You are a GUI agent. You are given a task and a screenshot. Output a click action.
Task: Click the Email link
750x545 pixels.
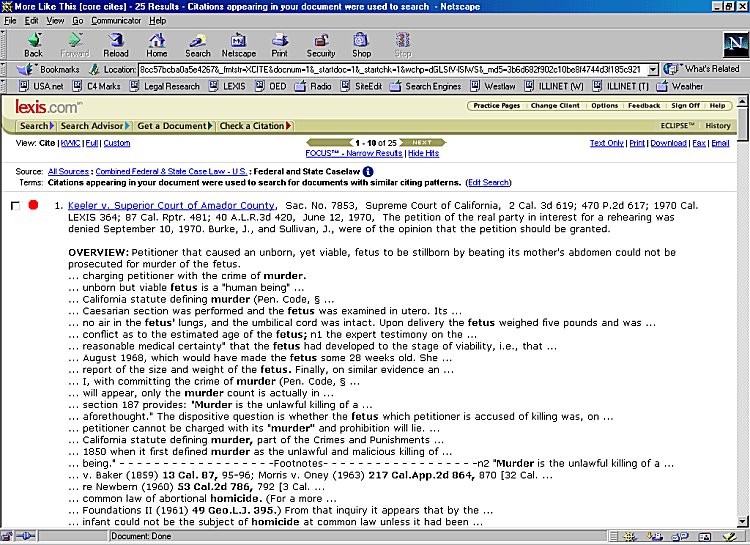coord(720,143)
